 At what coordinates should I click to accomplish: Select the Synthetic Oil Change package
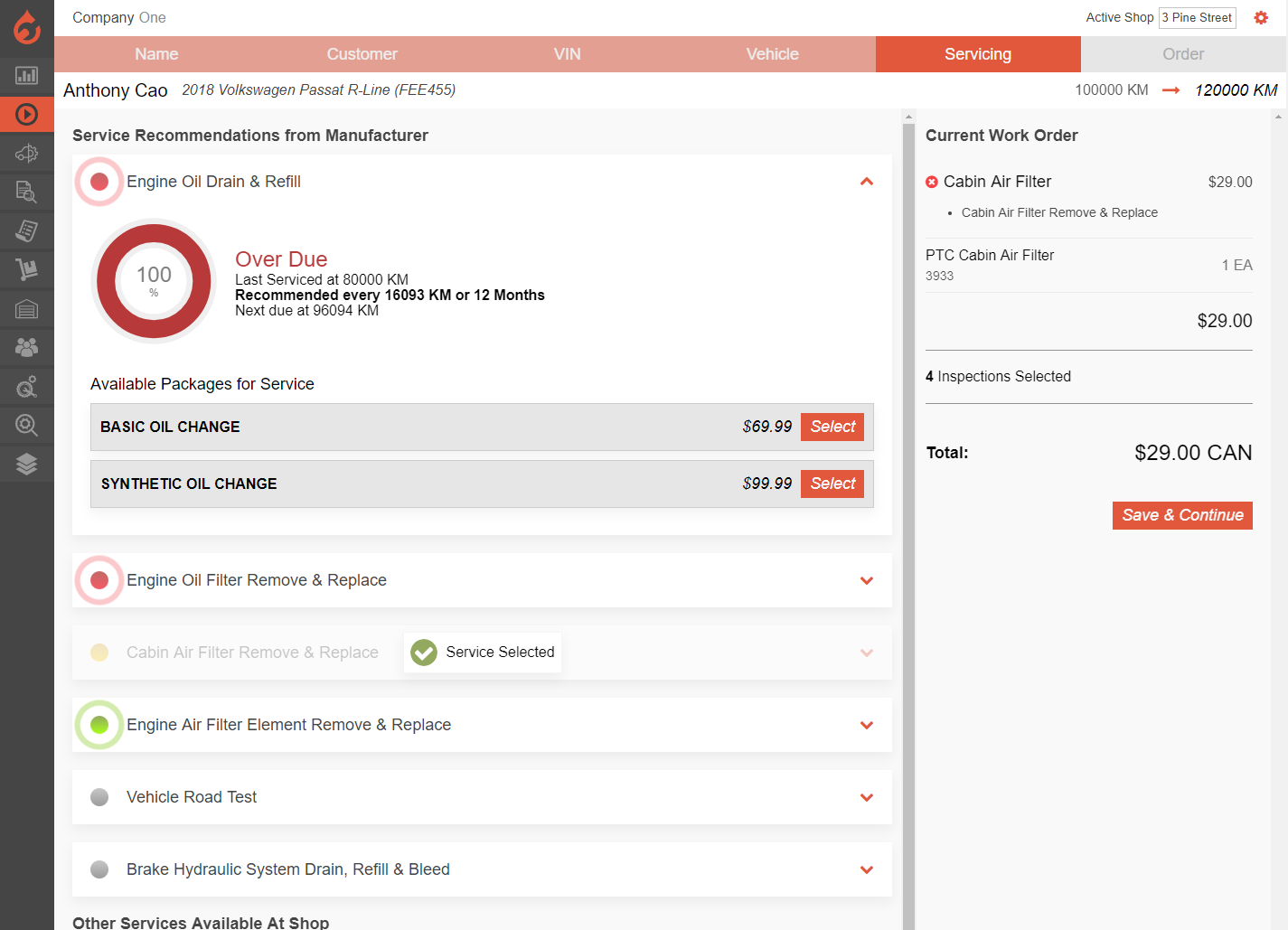point(832,484)
